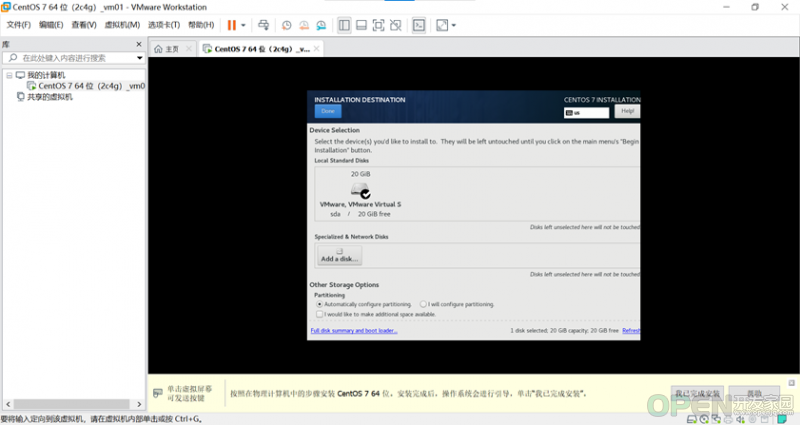The width and height of the screenshot is (800, 425).
Task: Close the yellow install hint bar
Action: point(791,383)
